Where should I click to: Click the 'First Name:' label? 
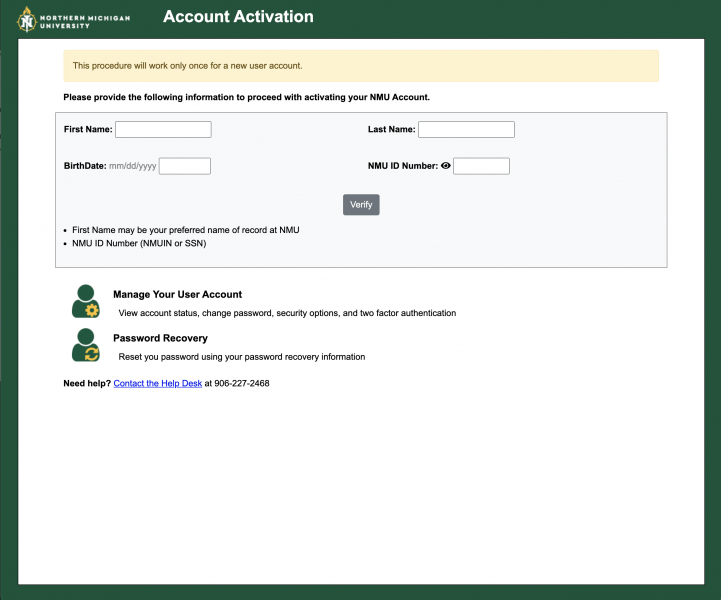tap(88, 130)
